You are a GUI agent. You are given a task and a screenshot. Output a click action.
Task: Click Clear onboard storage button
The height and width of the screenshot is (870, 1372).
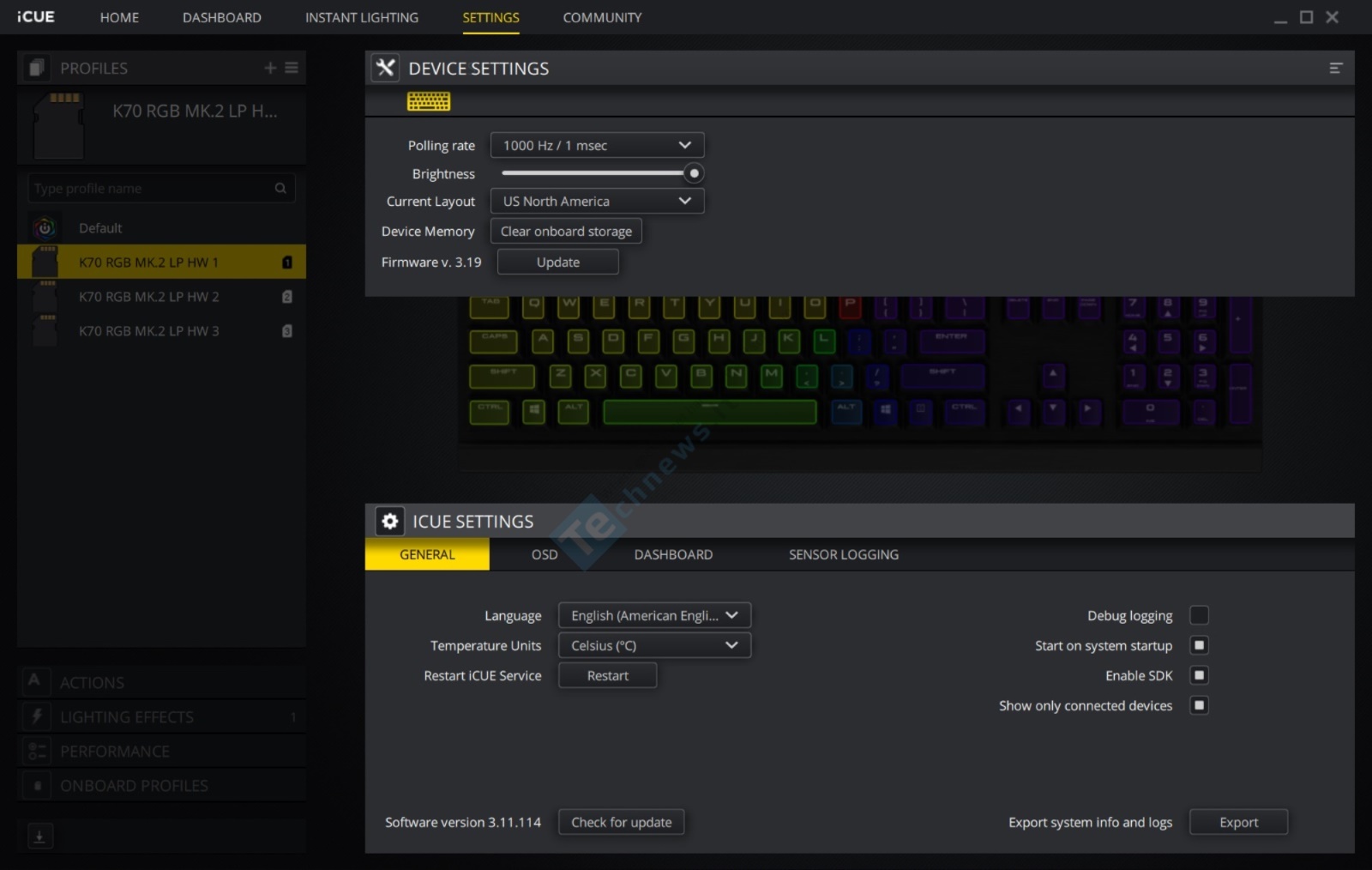[566, 231]
